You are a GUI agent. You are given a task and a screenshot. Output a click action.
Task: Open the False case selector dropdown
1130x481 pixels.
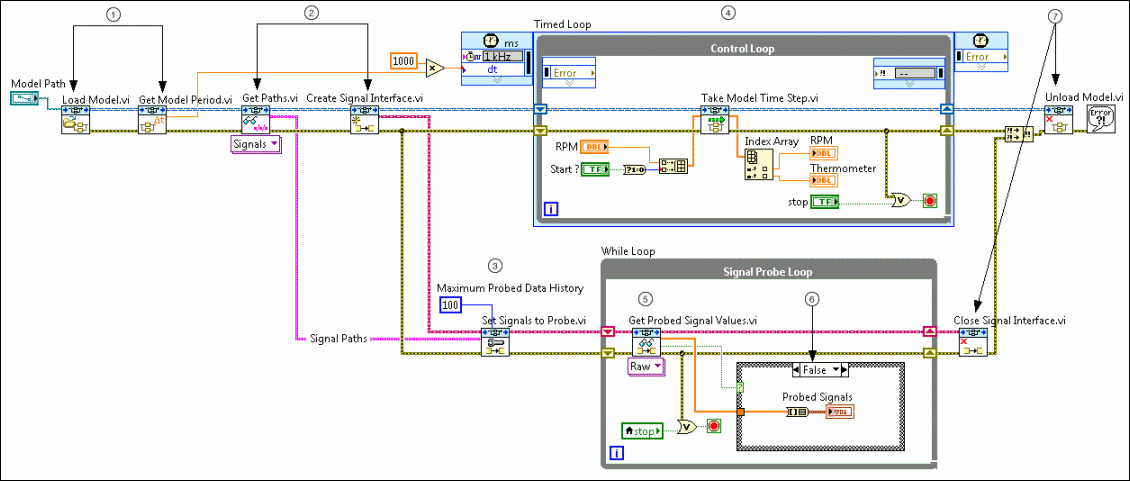tap(819, 370)
